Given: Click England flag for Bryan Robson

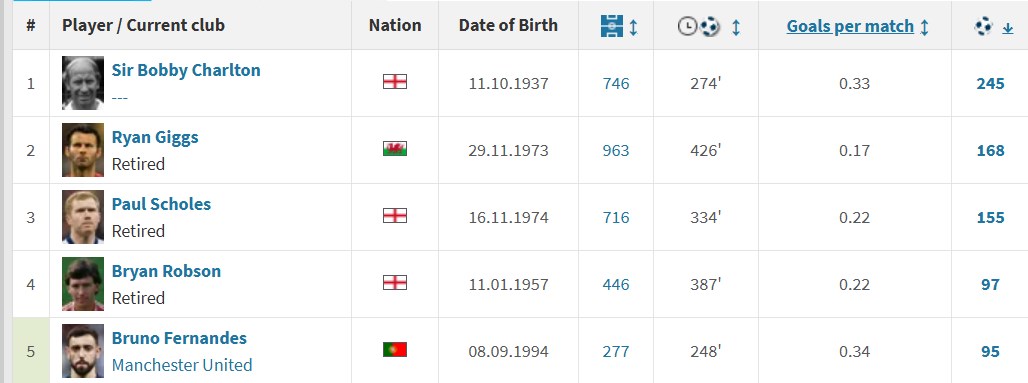Looking at the screenshot, I should [x=395, y=282].
